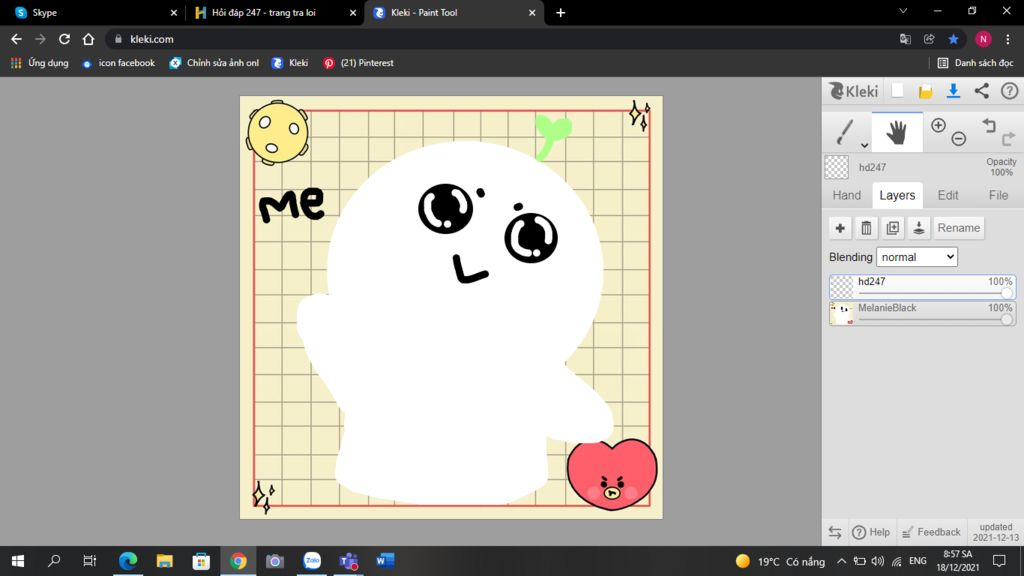Click the Kleki logo
Image resolution: width=1024 pixels, height=576 pixels.
pyautogui.click(x=854, y=91)
